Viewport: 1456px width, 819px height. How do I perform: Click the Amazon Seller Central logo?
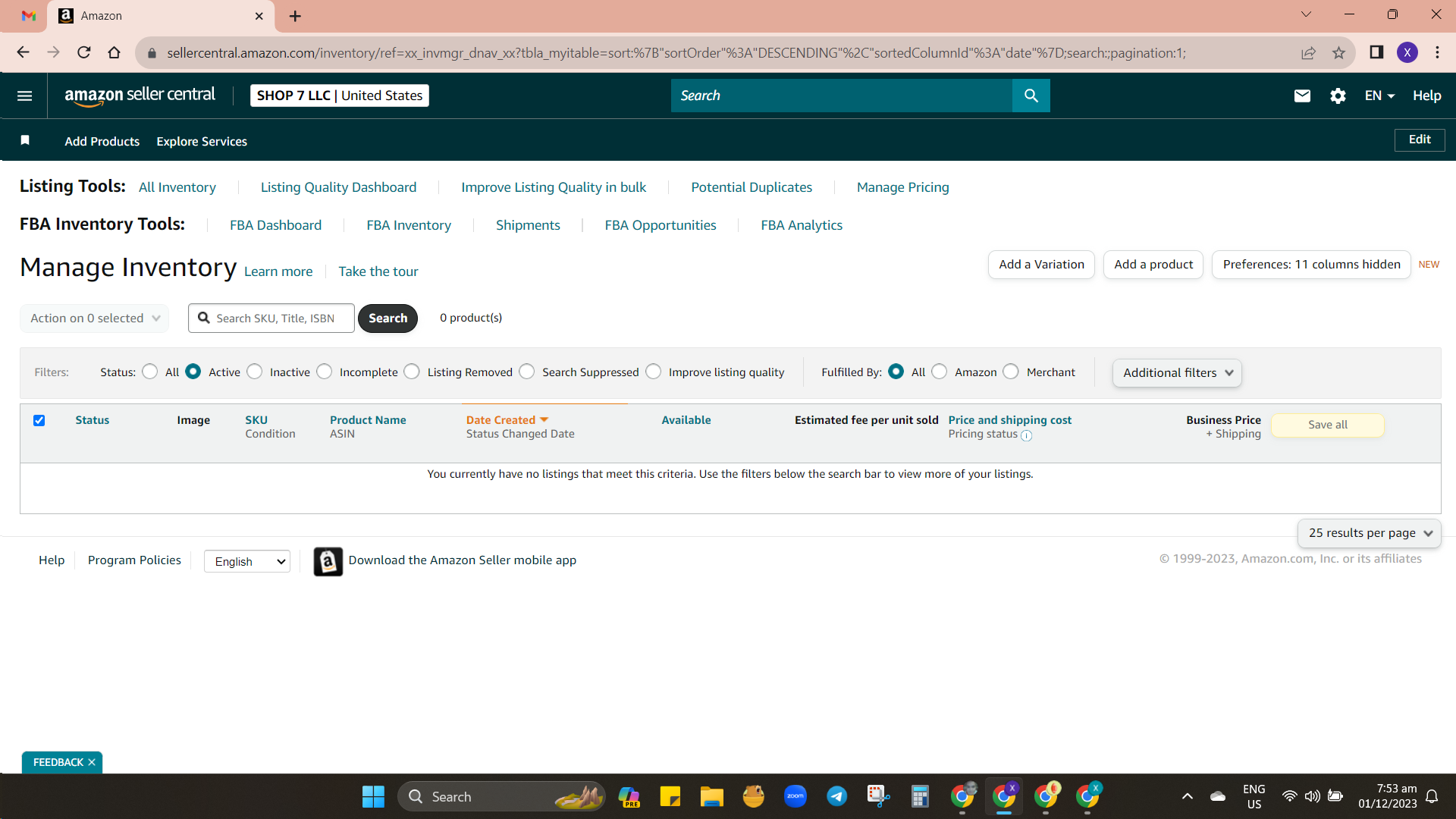pyautogui.click(x=140, y=96)
